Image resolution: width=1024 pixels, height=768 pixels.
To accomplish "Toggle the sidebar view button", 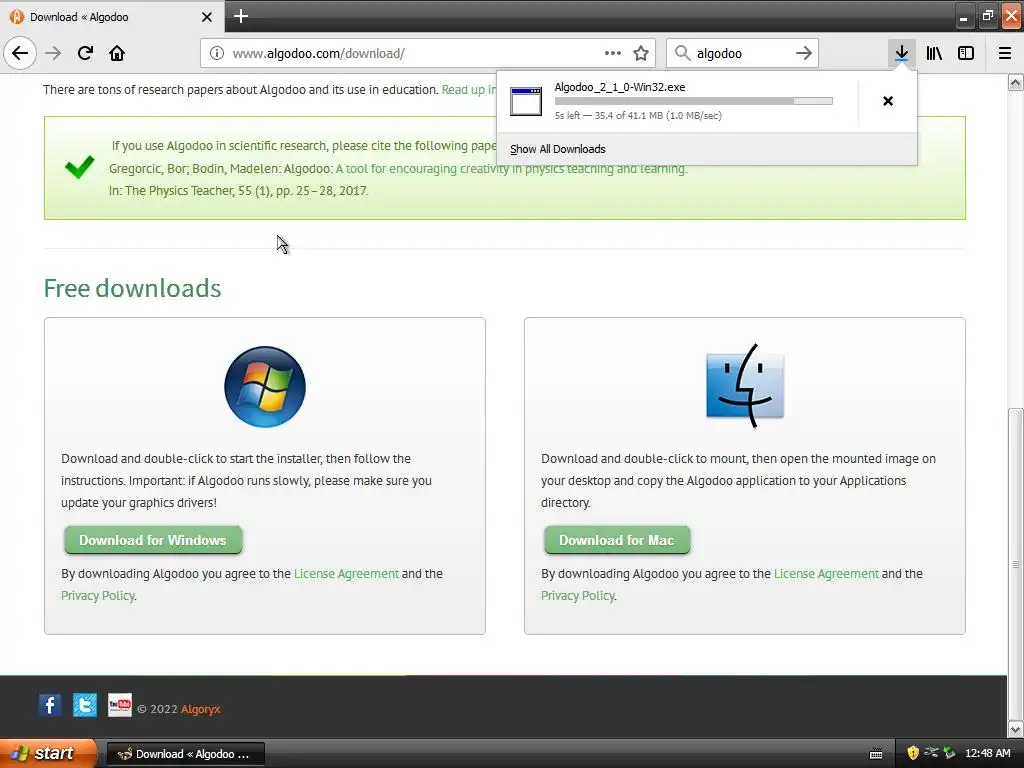I will pos(966,53).
